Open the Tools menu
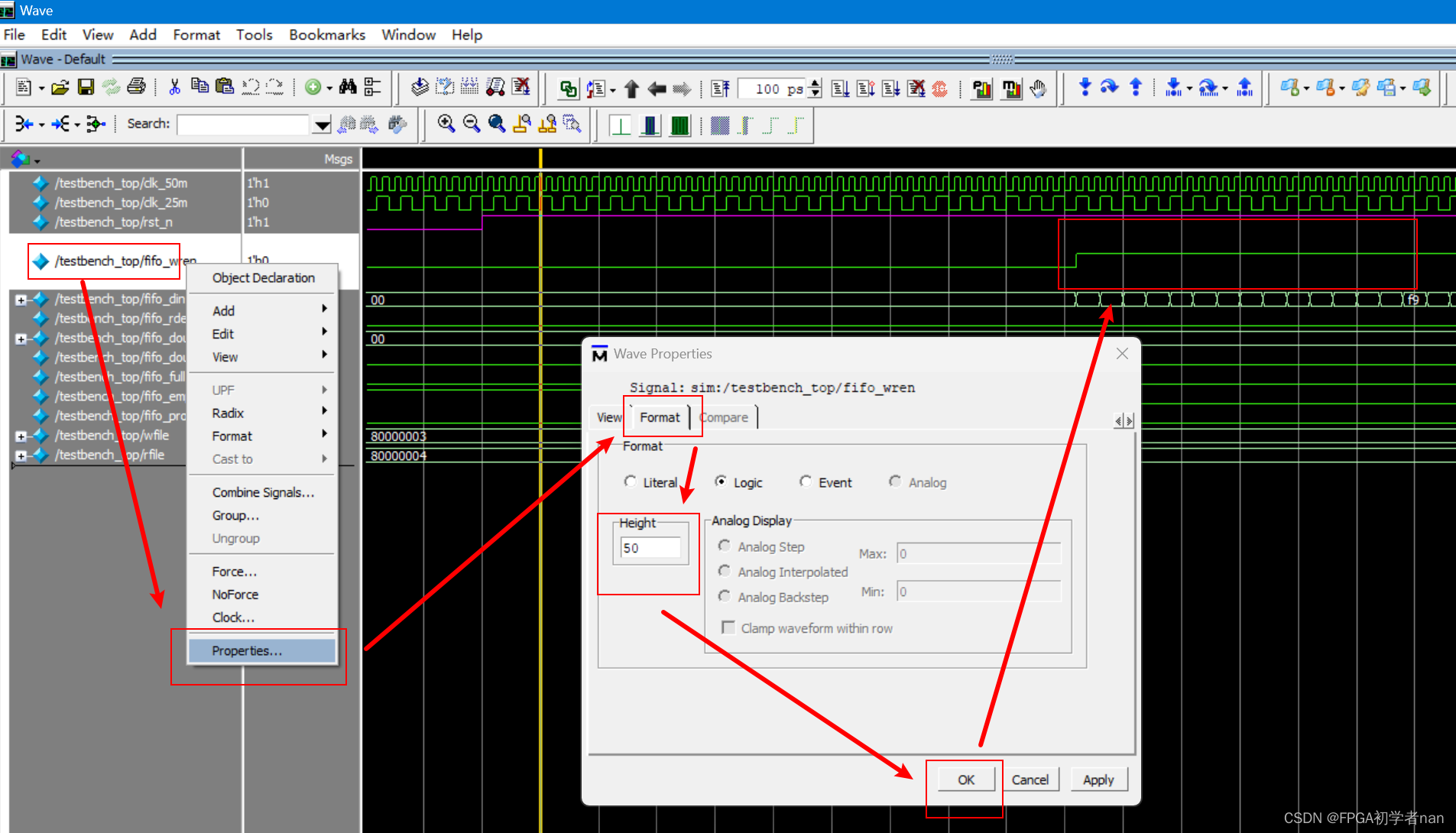Viewport: 1456px width, 833px height. (255, 34)
